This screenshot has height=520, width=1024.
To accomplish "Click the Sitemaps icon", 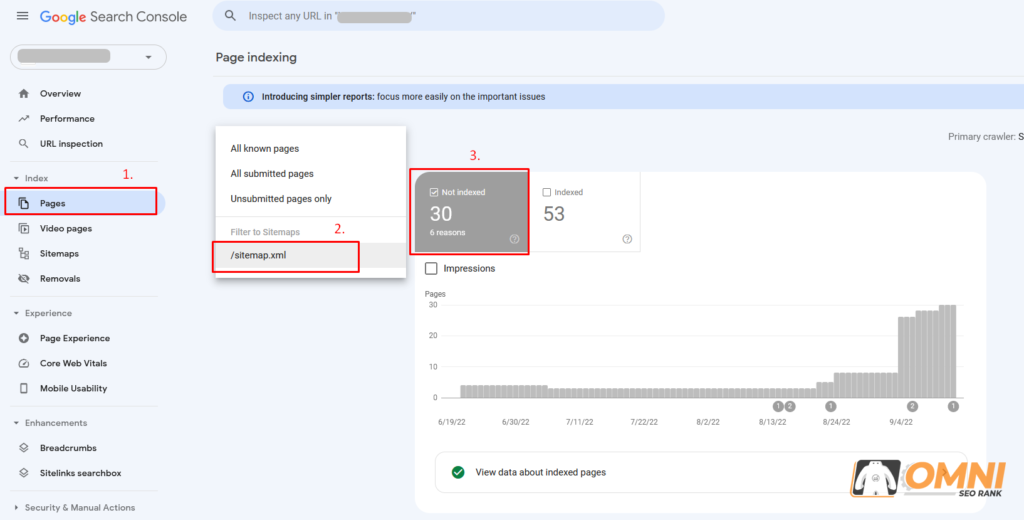I will [24, 253].
